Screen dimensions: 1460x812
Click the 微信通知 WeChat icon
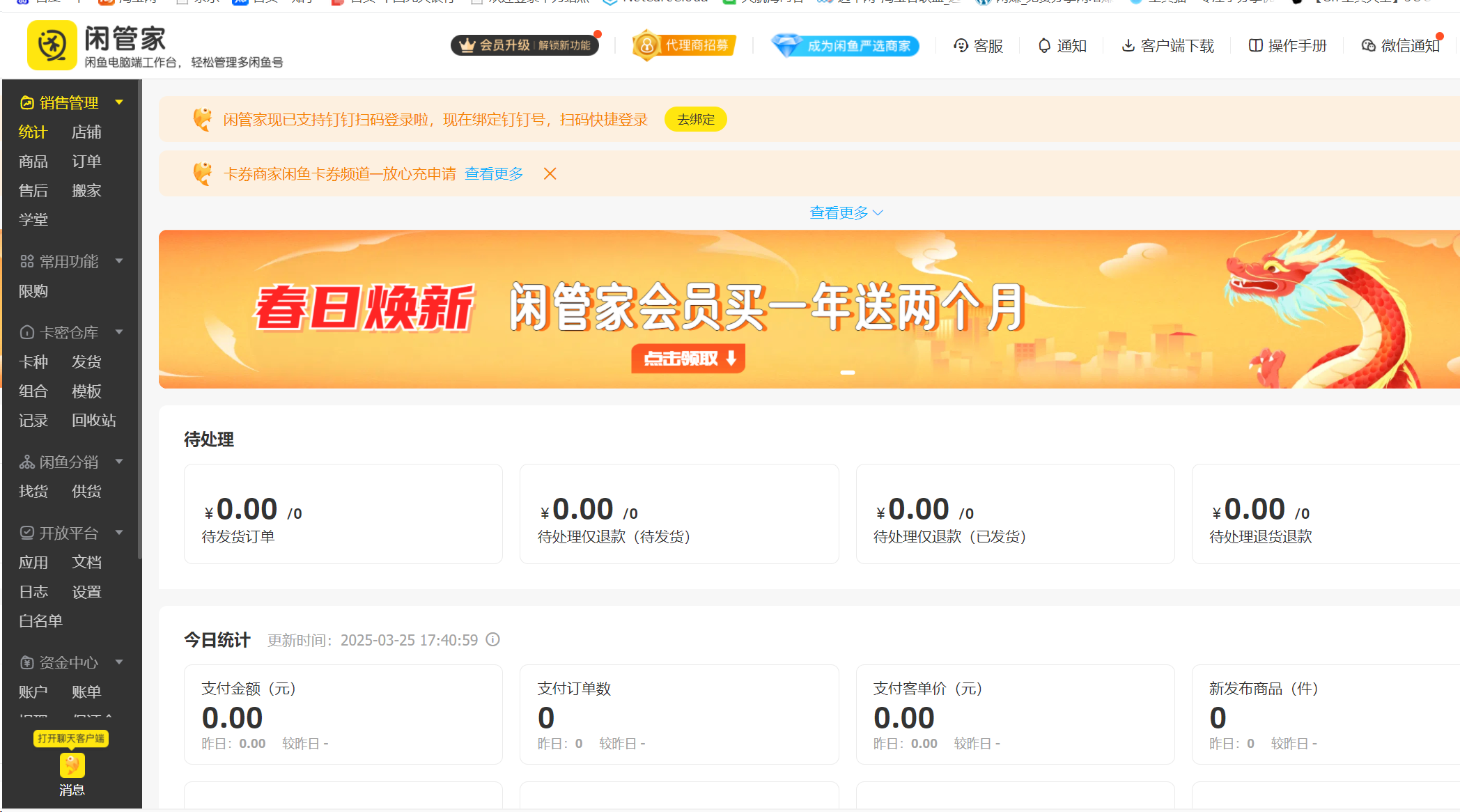pyautogui.click(x=1369, y=46)
